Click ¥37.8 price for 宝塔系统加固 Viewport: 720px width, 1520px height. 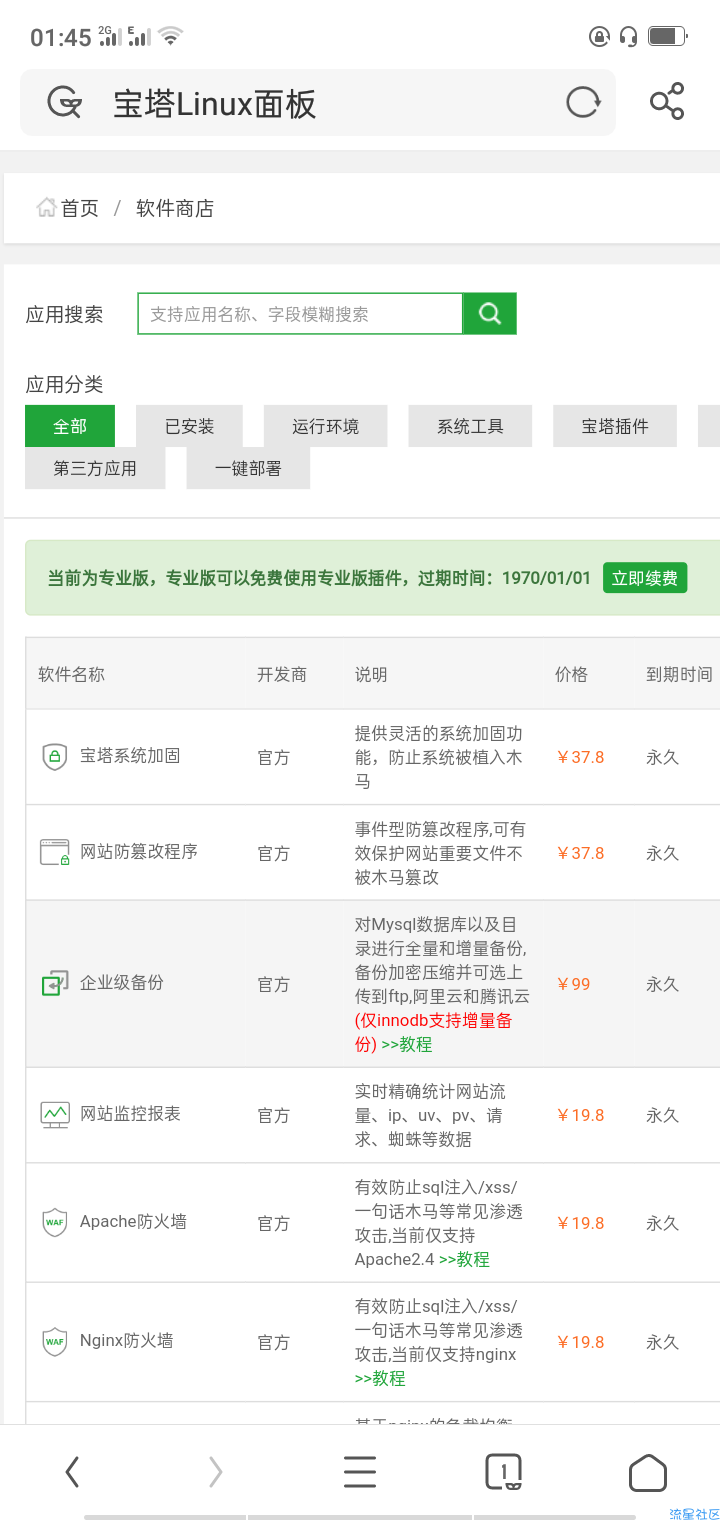[581, 757]
